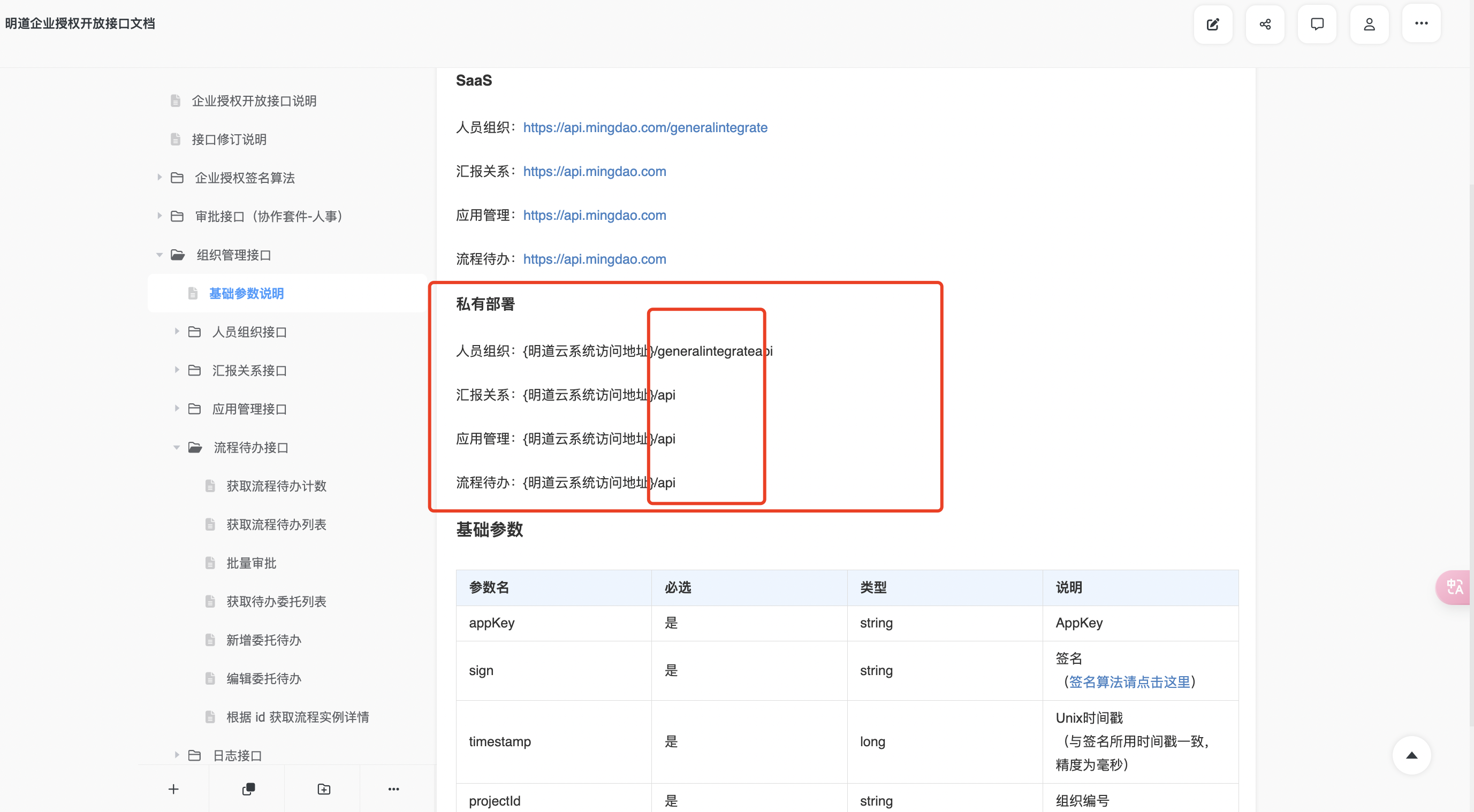Expand the 企业授权签名算法 folder

tap(159, 178)
